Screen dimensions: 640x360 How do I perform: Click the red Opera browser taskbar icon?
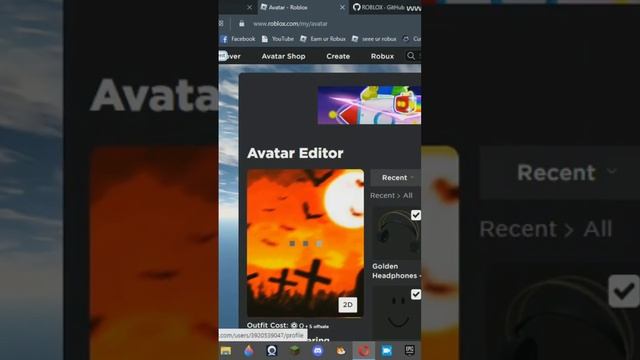click(364, 351)
